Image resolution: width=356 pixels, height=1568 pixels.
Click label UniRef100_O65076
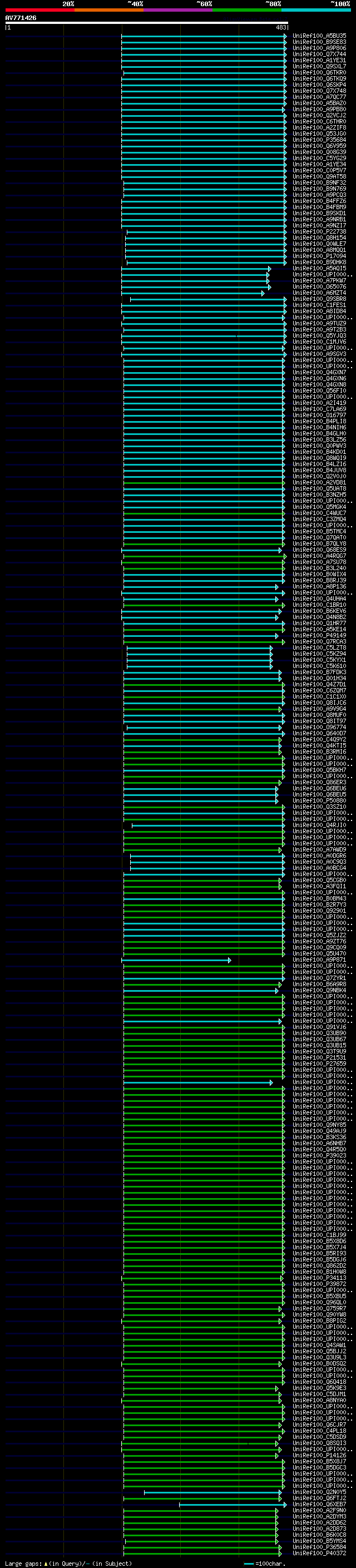[319, 286]
